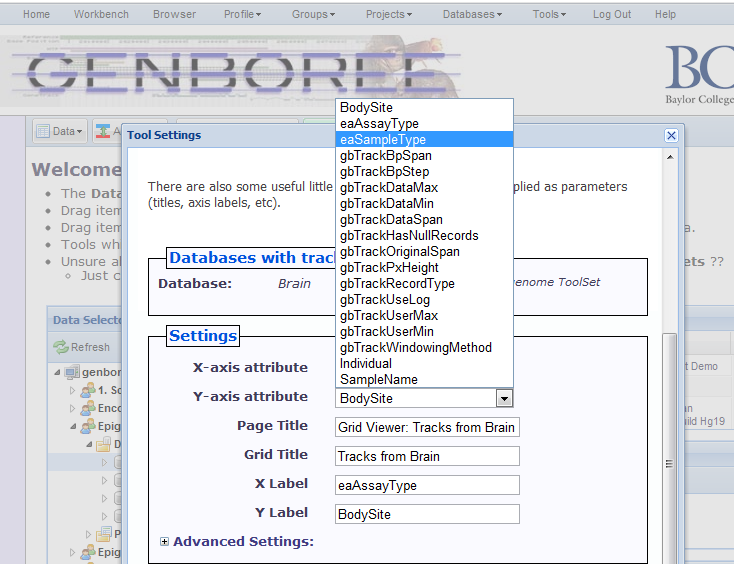Viewport: 734px width, 564px height.
Task: Pick SampleName in dropdown list
Action: pos(378,380)
